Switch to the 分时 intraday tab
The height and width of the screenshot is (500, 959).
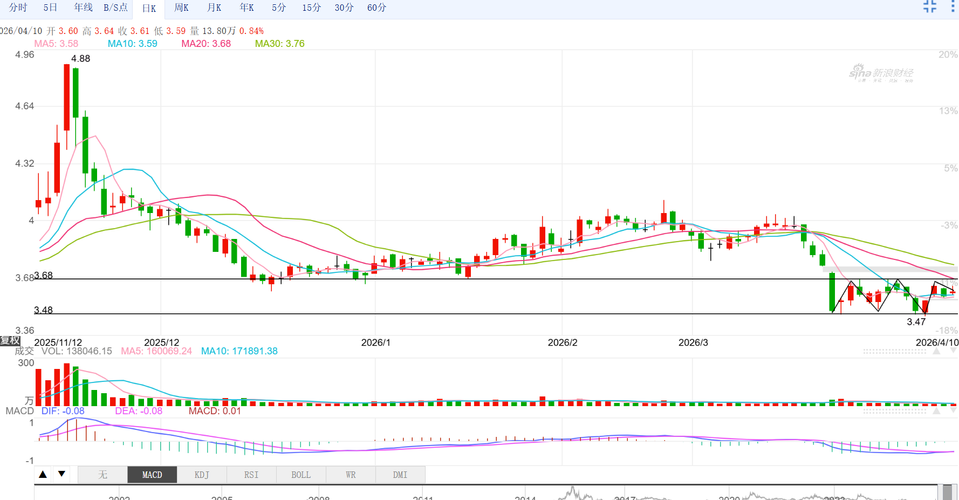[18, 7]
